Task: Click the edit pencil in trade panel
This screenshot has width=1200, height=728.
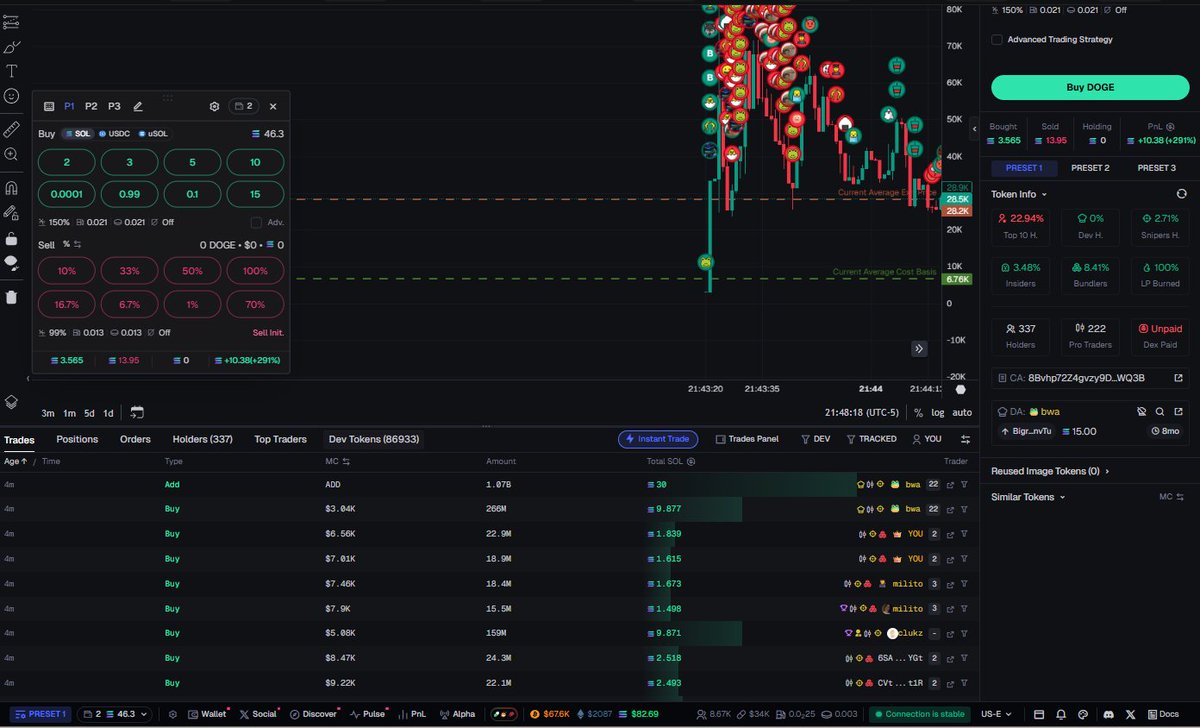Action: point(138,106)
